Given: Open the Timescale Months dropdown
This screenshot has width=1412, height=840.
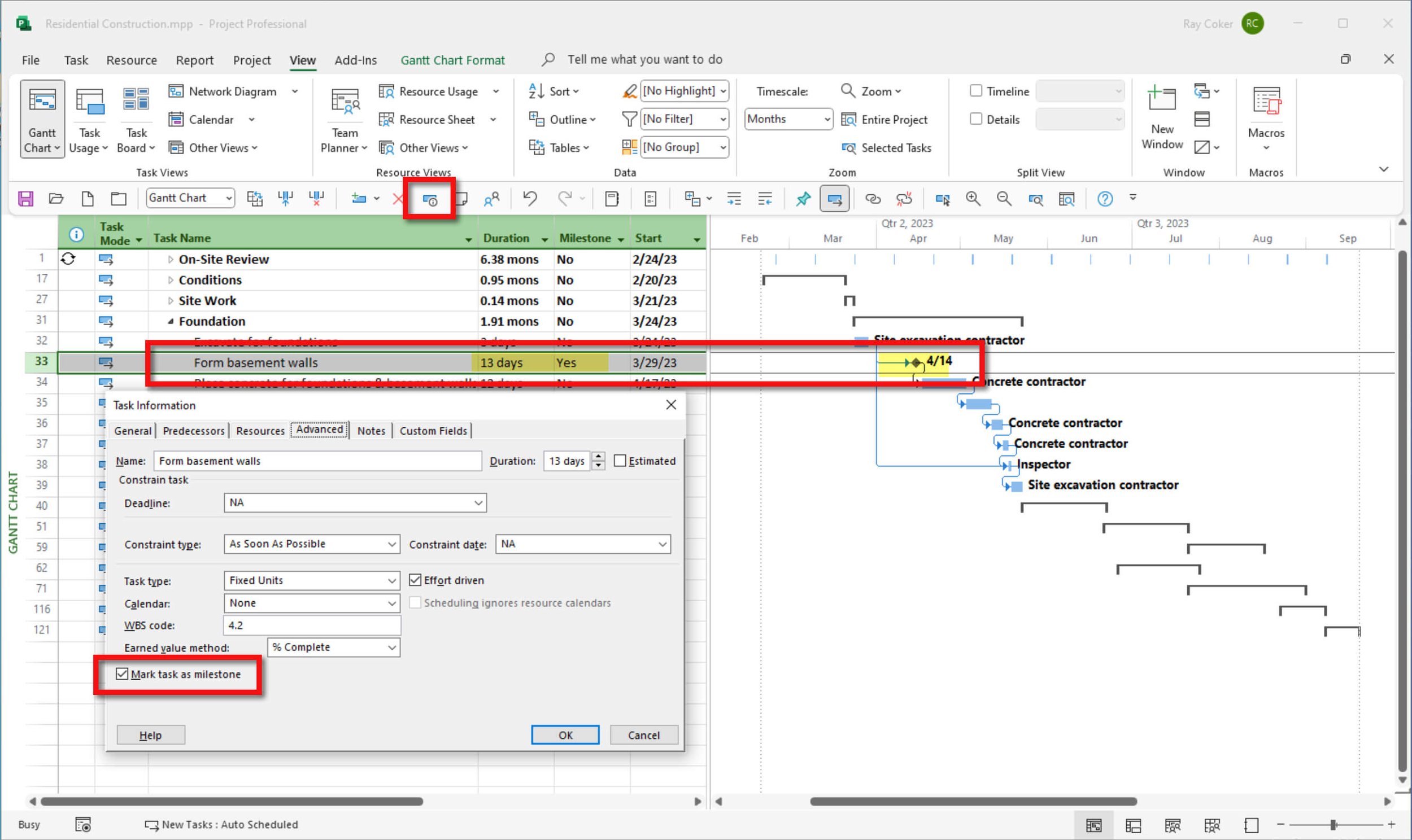Looking at the screenshot, I should 827,119.
